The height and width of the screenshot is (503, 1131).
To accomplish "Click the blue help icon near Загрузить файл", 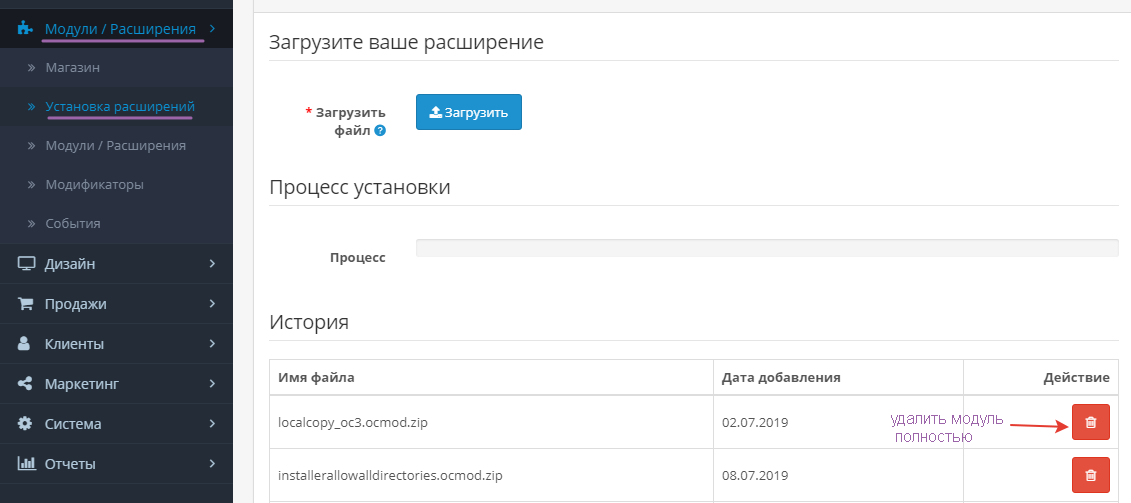I will (x=380, y=130).
